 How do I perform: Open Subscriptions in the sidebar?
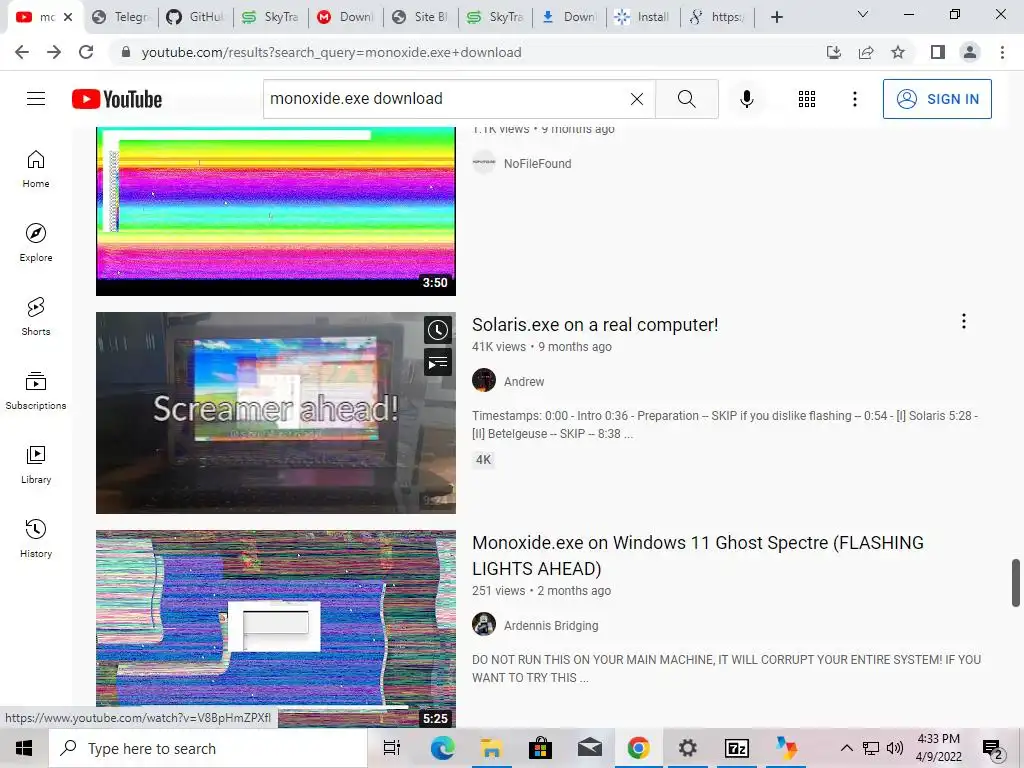36,391
